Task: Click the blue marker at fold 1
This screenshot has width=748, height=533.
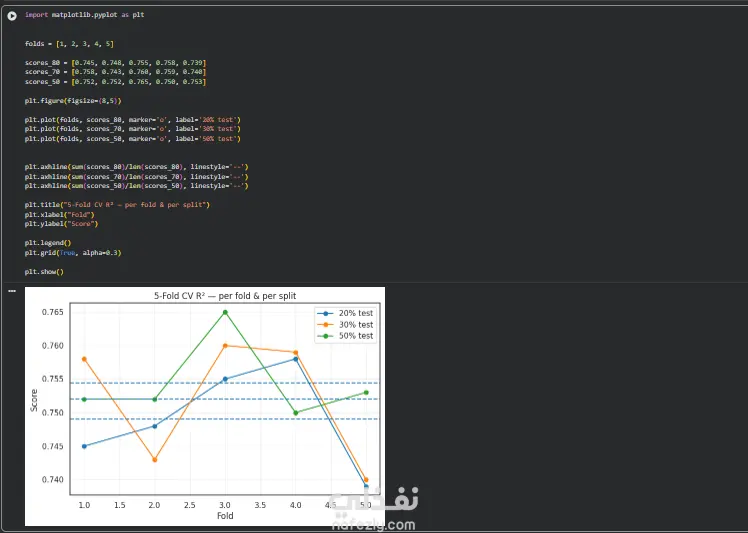Action: (x=84, y=447)
